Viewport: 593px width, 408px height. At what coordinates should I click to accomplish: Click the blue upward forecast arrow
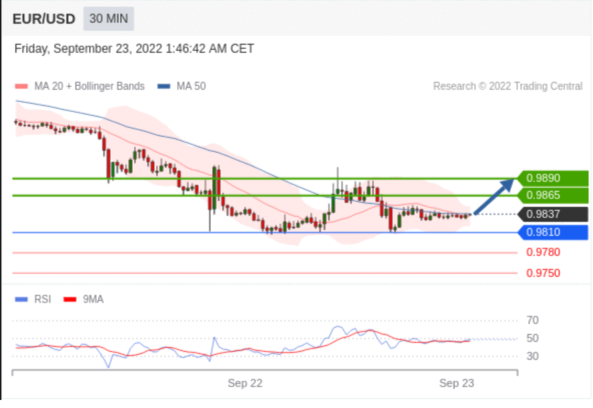coord(494,196)
